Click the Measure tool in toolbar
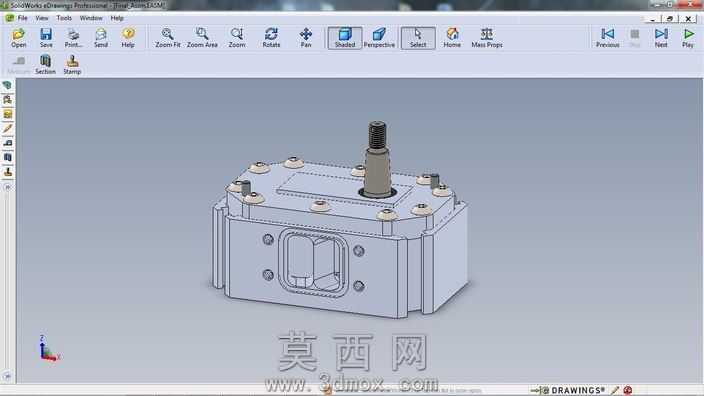This screenshot has height=396, width=704. point(19,65)
